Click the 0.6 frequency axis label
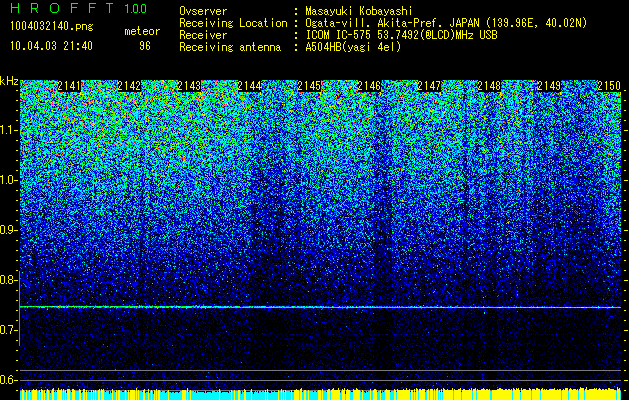Viewport: 629px width, 400px height. 8,380
